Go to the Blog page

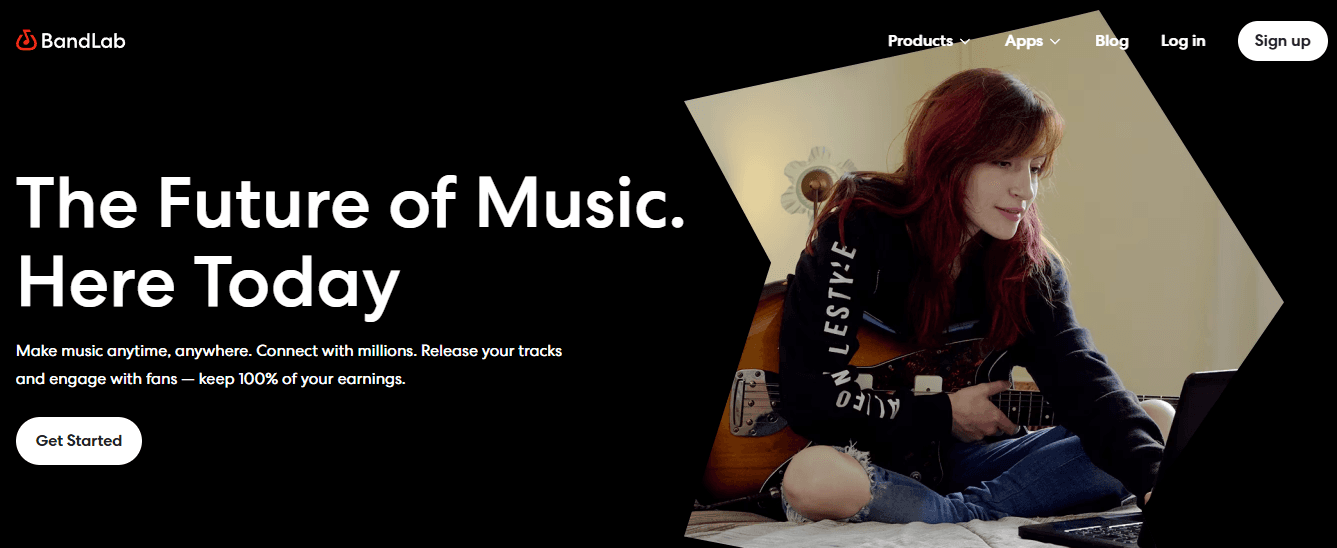[1112, 41]
